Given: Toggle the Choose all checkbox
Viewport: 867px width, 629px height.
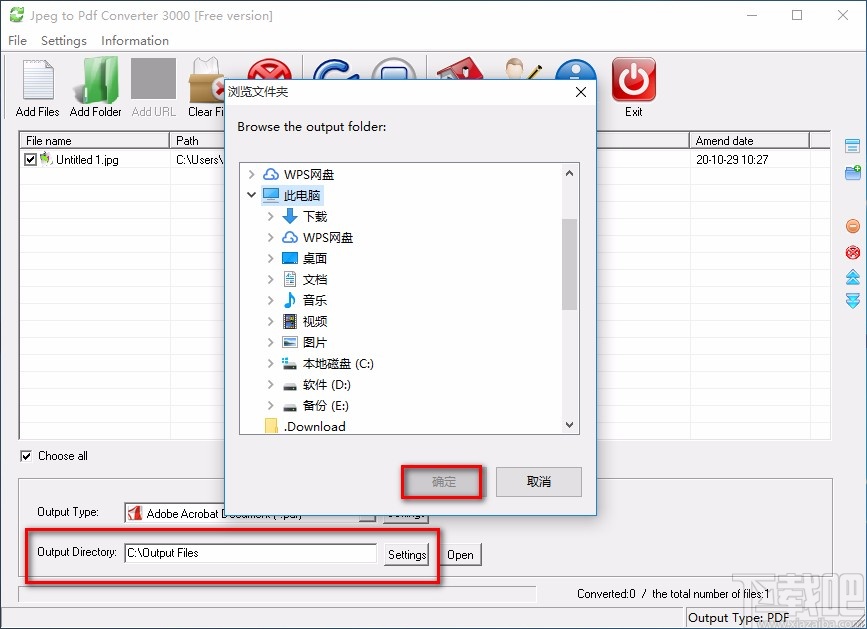Looking at the screenshot, I should pos(25,456).
